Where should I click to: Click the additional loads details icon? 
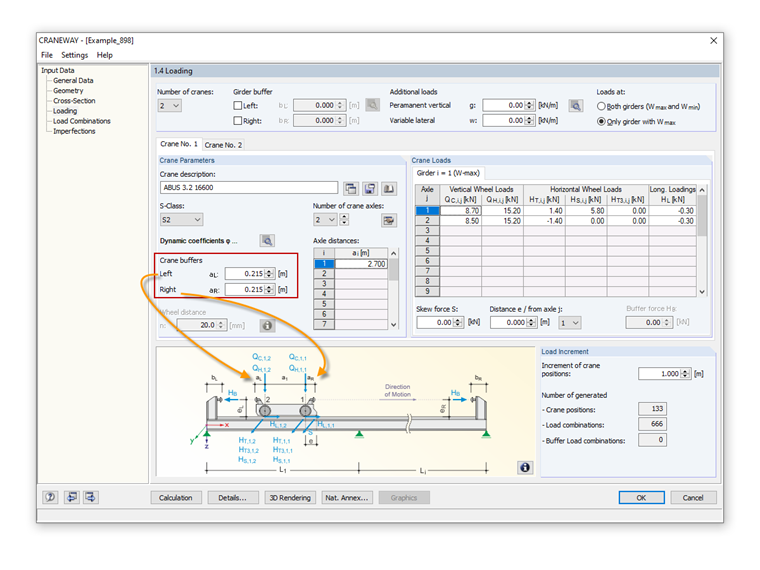tap(575, 105)
